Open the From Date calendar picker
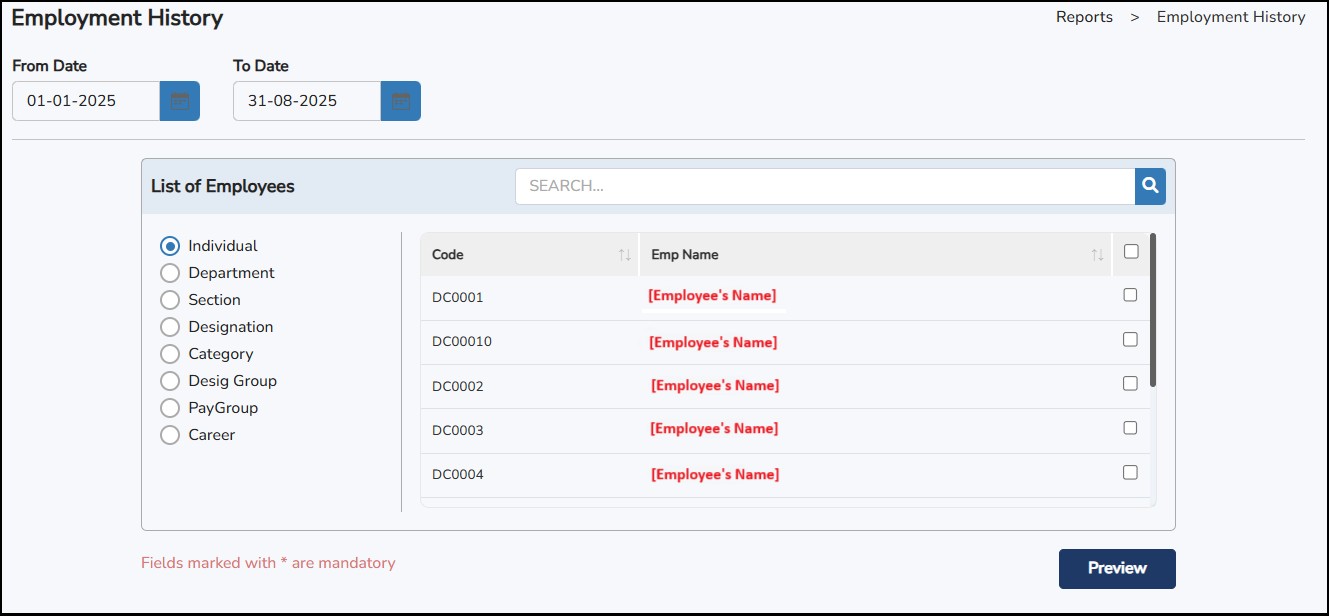The width and height of the screenshot is (1329, 616). coord(180,101)
